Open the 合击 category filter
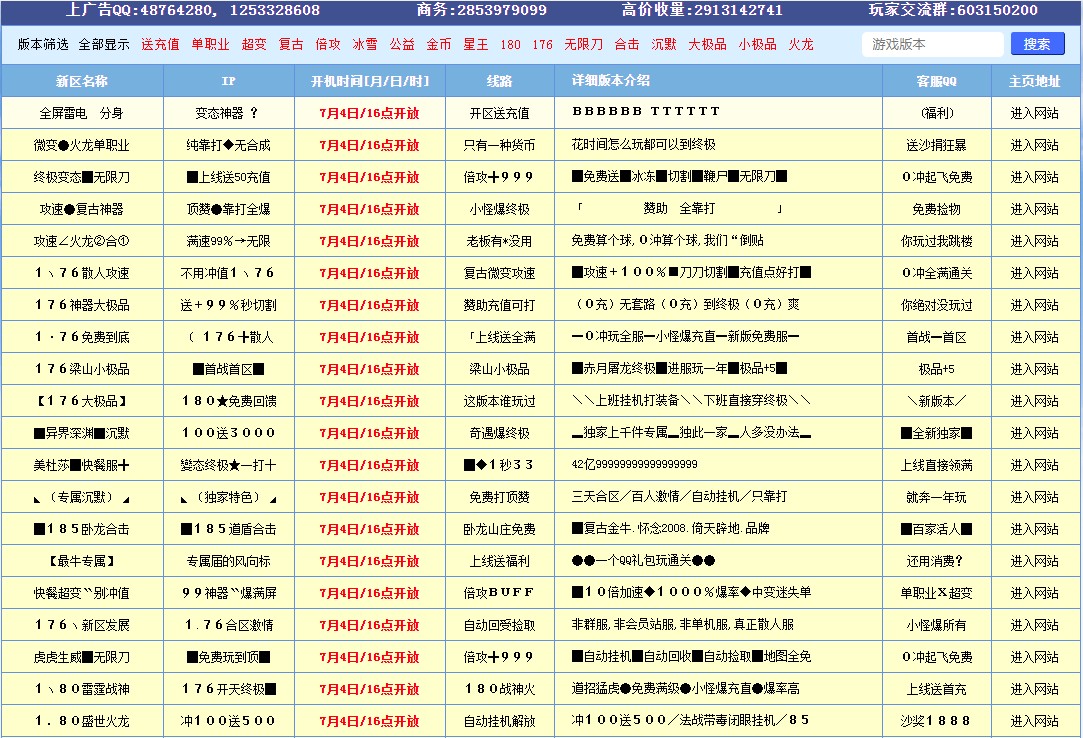The width and height of the screenshot is (1083, 738). 627,44
